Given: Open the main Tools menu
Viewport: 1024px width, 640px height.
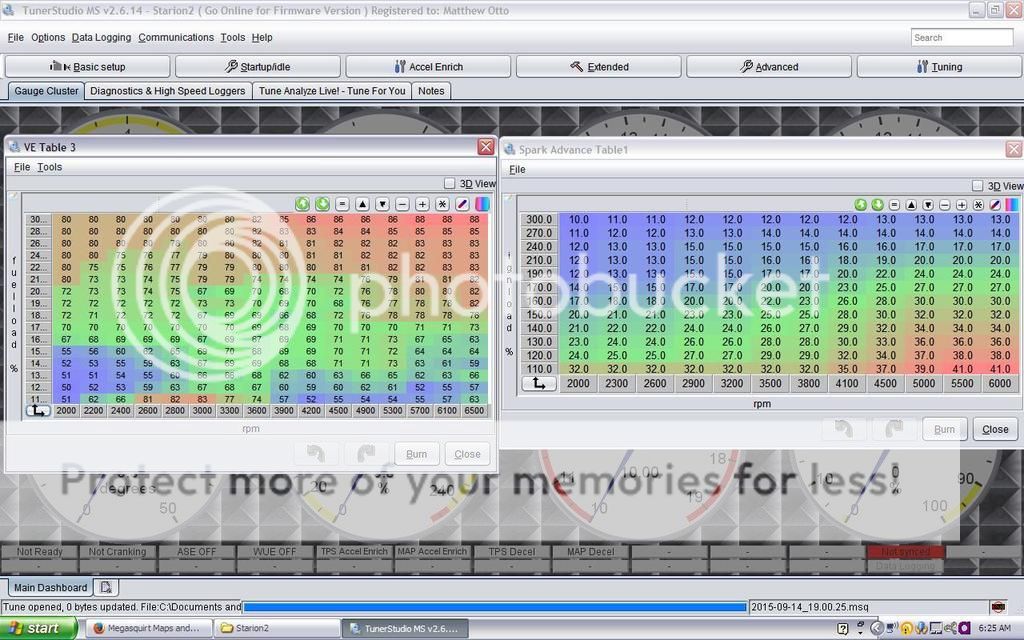Looking at the screenshot, I should click(x=232, y=37).
